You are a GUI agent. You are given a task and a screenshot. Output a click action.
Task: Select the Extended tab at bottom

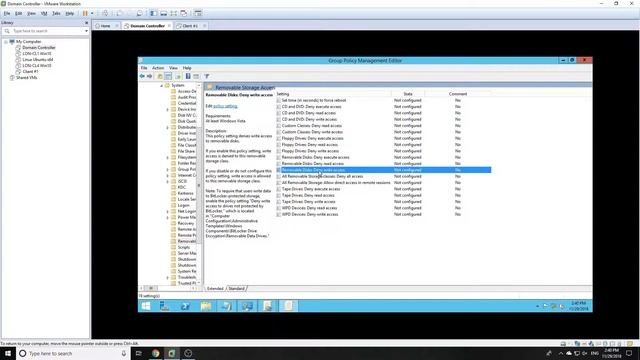[x=215, y=289]
